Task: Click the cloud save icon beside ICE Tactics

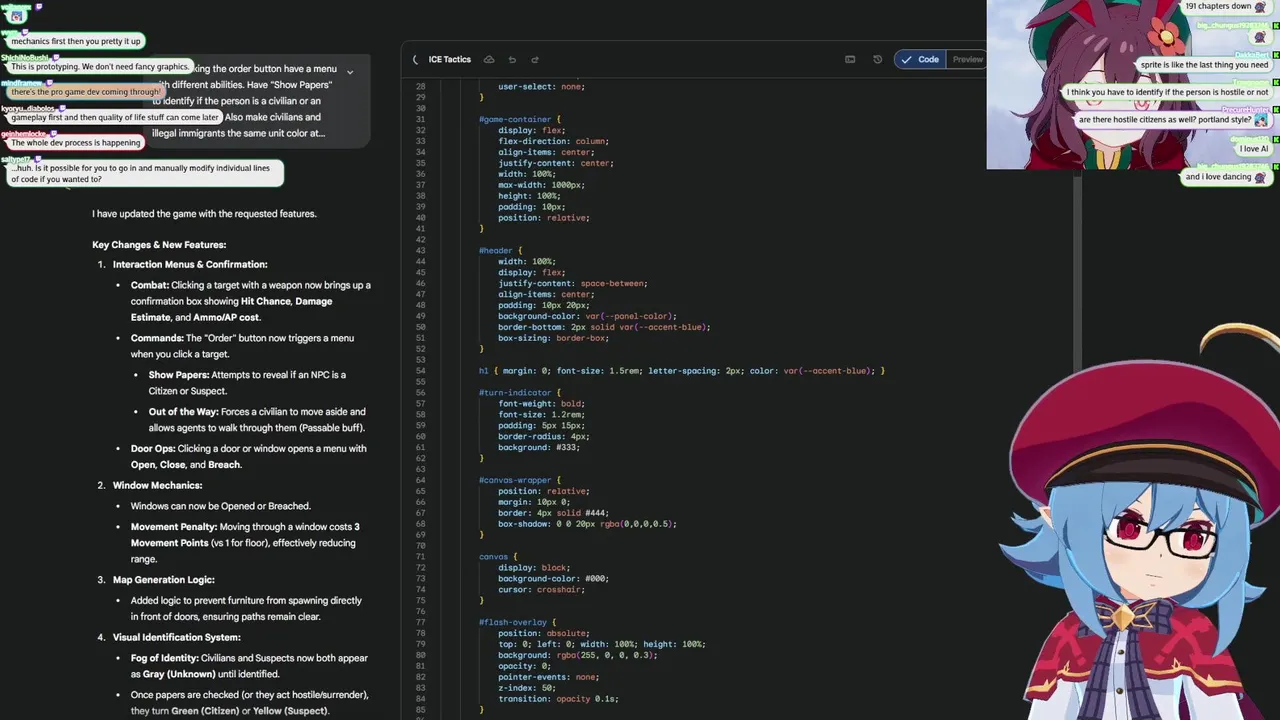Action: click(489, 60)
